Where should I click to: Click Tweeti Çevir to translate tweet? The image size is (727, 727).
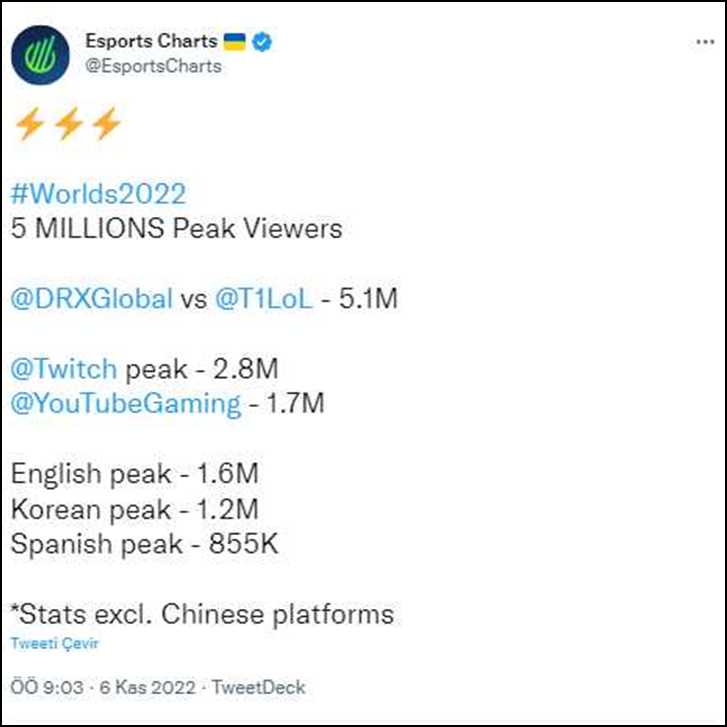(x=55, y=644)
